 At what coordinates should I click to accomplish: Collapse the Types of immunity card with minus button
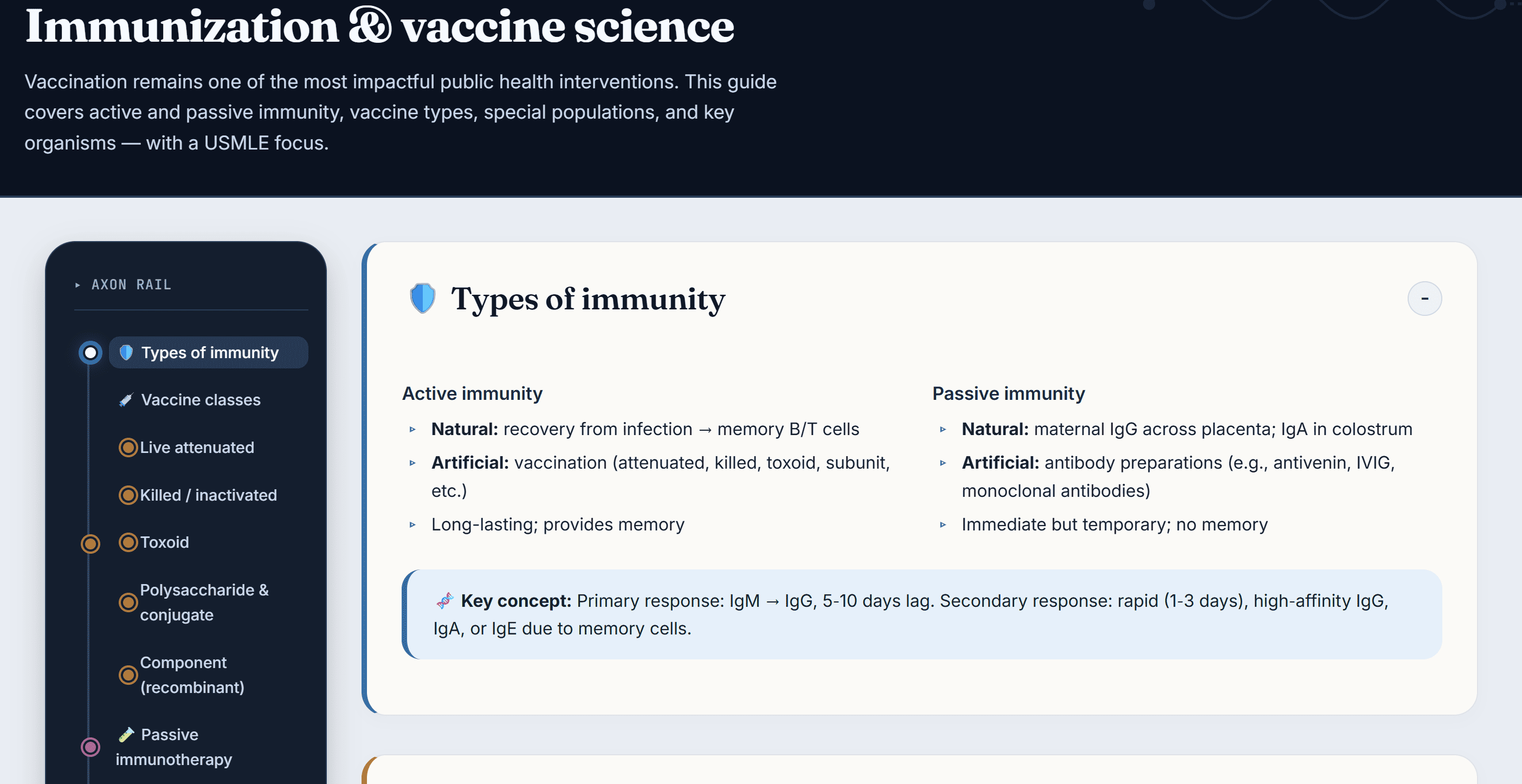[1424, 299]
